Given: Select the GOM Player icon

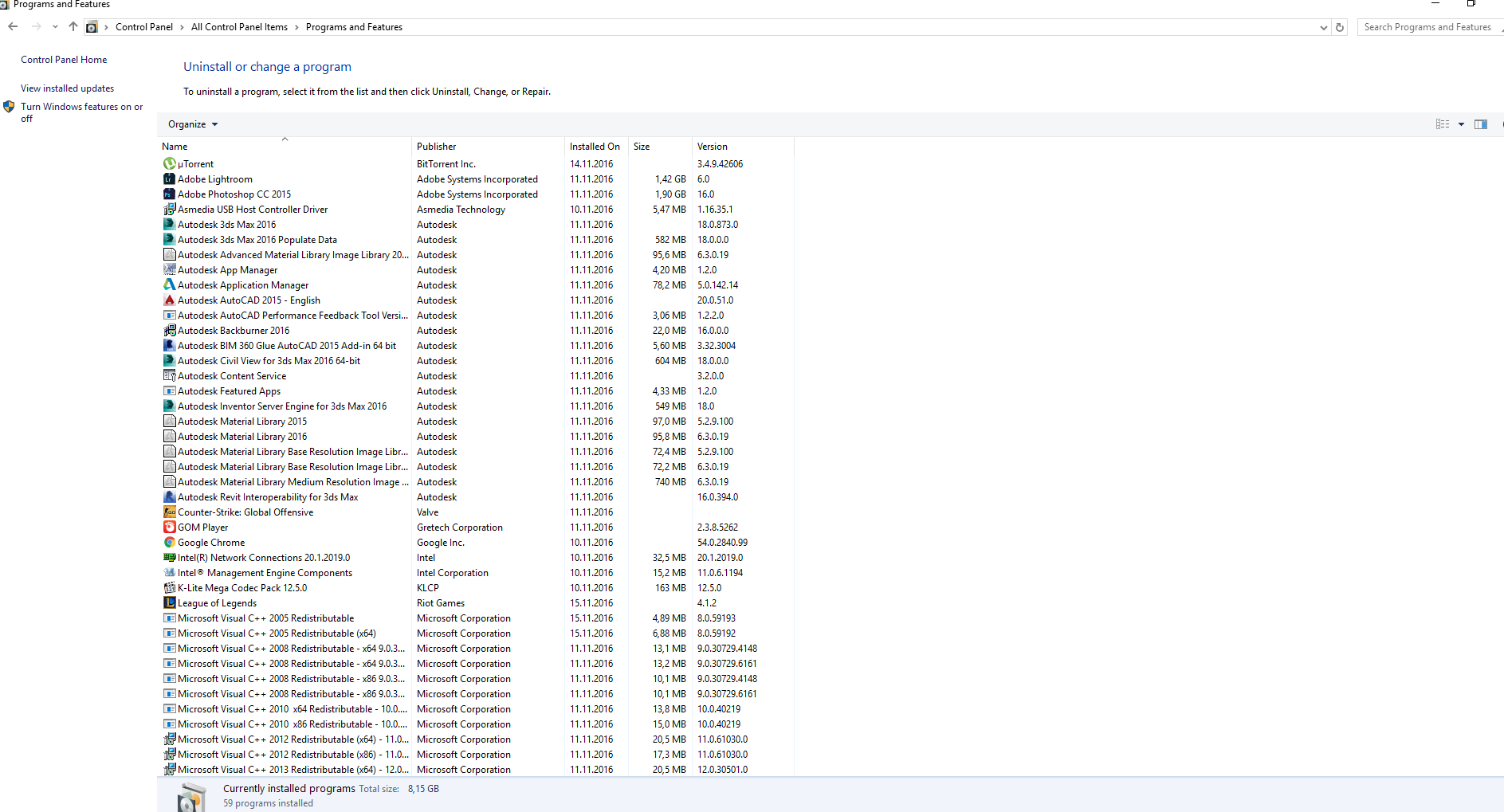Looking at the screenshot, I should (169, 528).
